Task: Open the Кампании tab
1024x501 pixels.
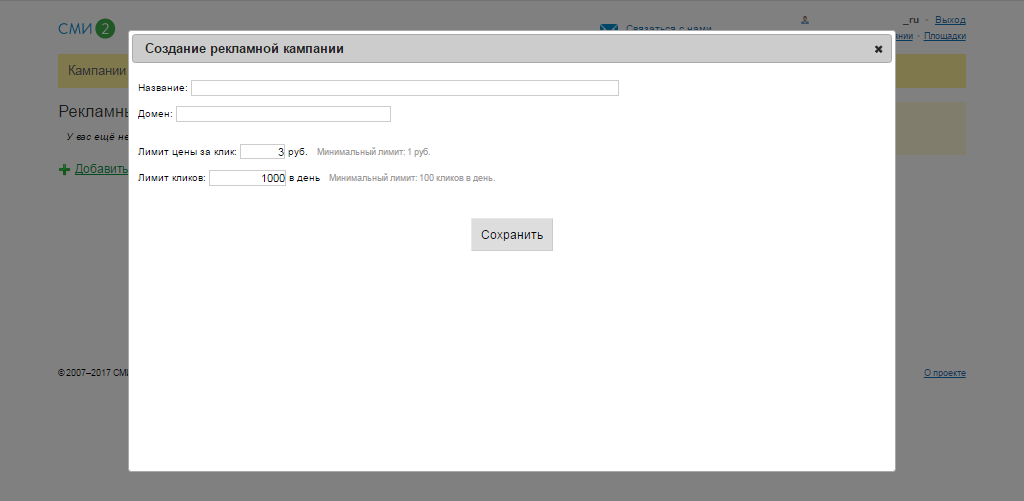Action: (97, 71)
